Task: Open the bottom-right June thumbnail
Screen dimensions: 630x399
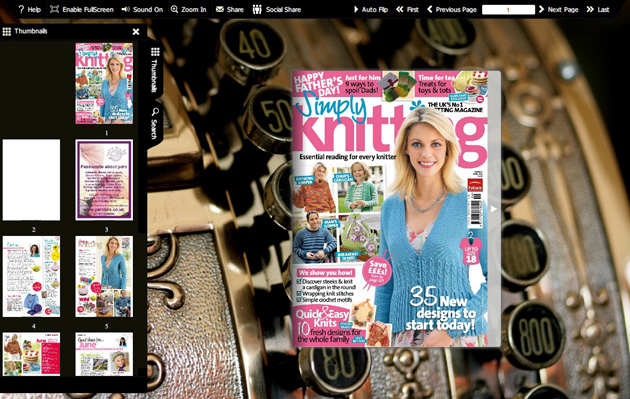Action: 104,354
